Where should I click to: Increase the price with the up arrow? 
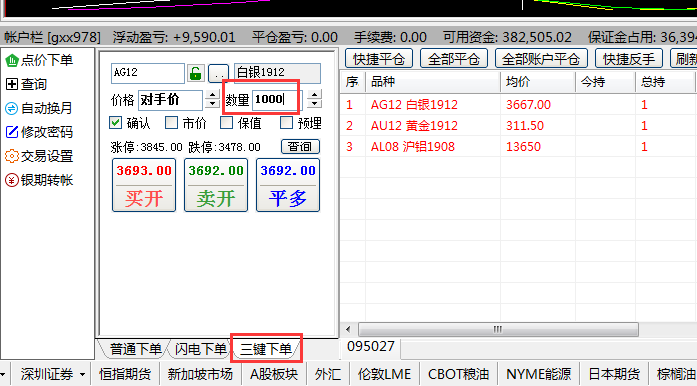(x=212, y=95)
